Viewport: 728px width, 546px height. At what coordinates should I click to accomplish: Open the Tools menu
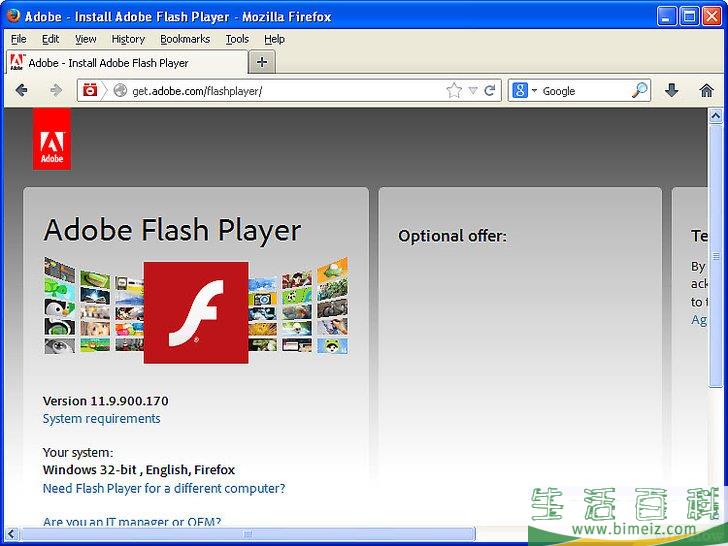[x=237, y=39]
